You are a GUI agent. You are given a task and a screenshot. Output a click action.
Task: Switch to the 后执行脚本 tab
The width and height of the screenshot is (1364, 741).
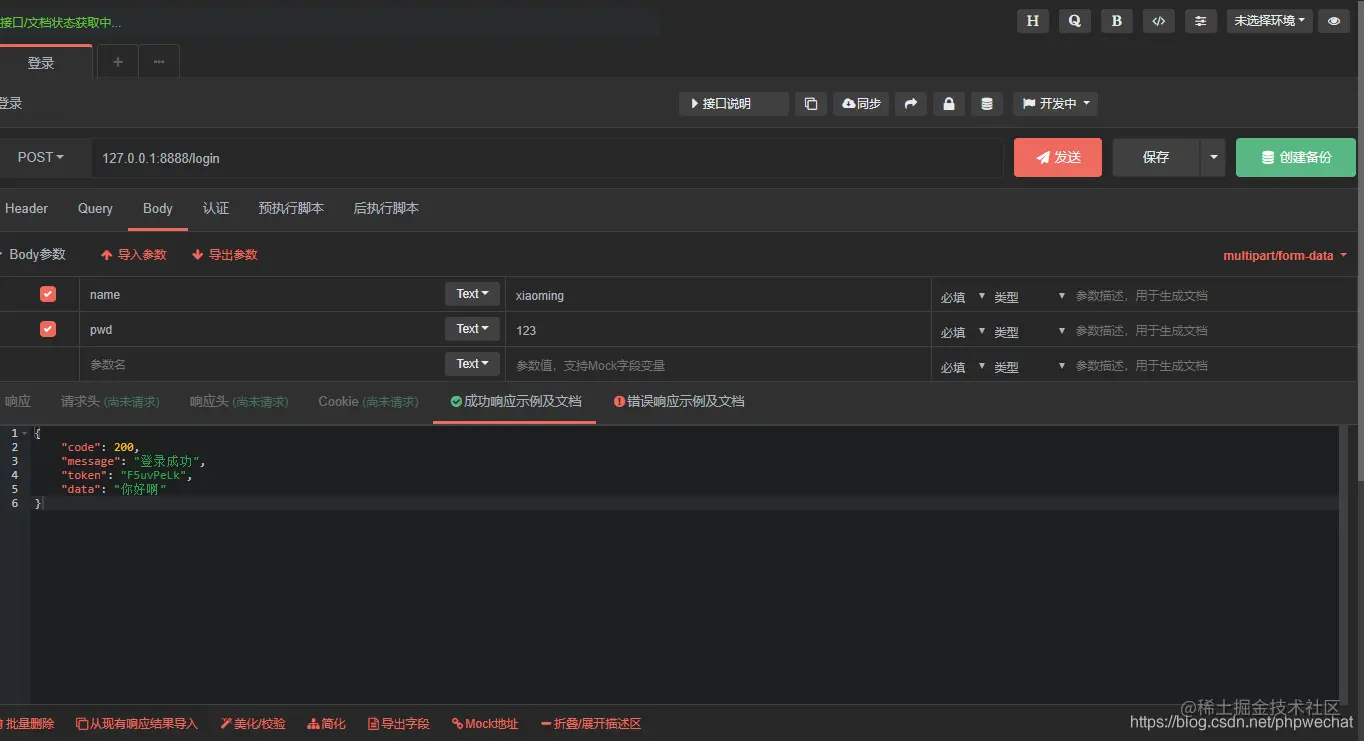[386, 209]
